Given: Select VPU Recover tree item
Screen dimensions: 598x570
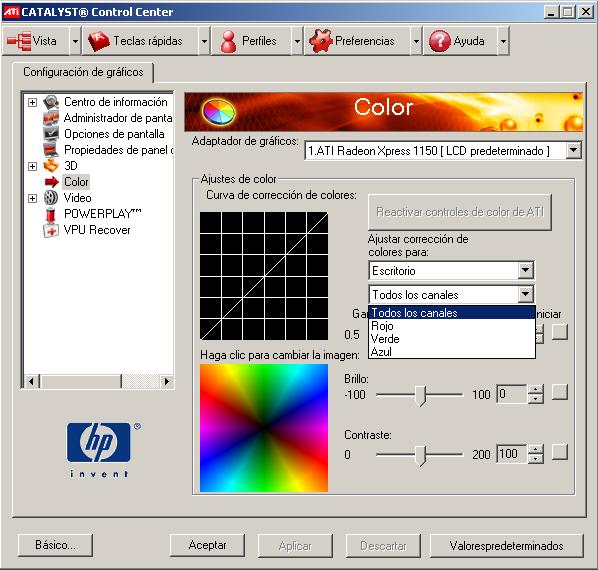Looking at the screenshot, I should [x=97, y=230].
